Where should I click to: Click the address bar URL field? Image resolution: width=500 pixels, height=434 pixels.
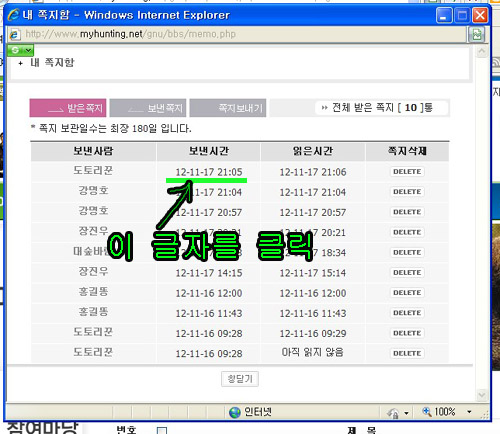tap(244, 34)
